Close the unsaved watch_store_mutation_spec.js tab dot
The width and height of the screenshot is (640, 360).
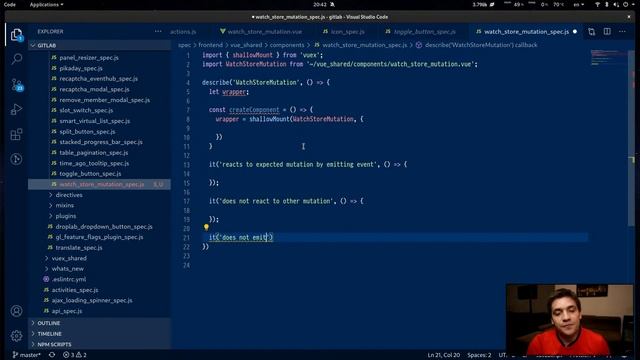pyautogui.click(x=575, y=31)
